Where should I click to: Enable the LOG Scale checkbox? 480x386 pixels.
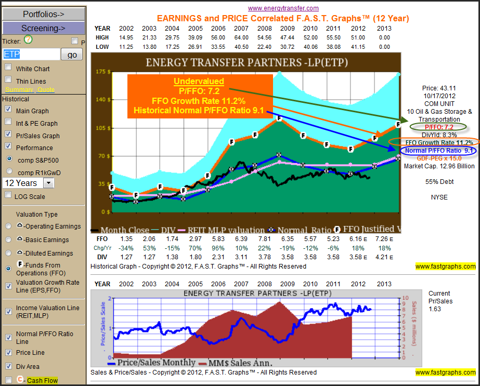click(x=8, y=195)
